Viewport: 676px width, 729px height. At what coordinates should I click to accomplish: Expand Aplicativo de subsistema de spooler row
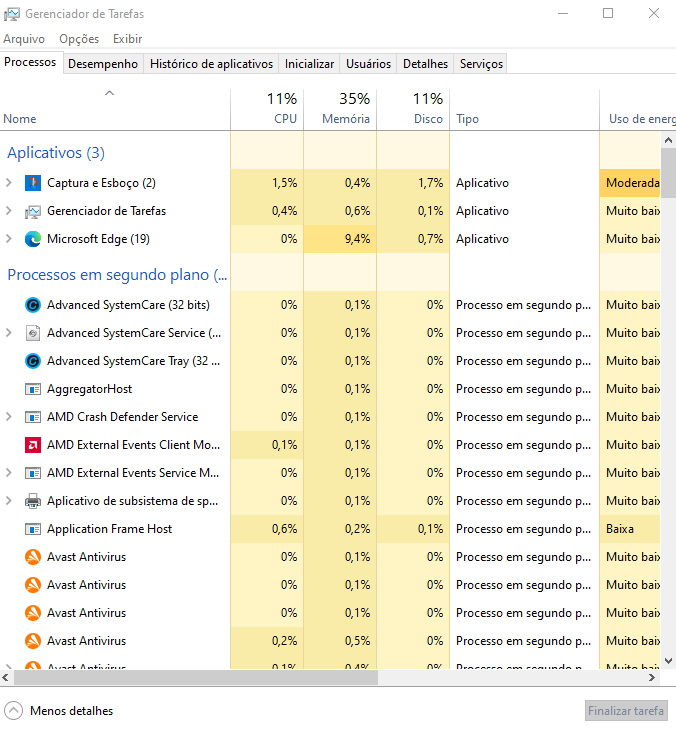click(x=9, y=501)
